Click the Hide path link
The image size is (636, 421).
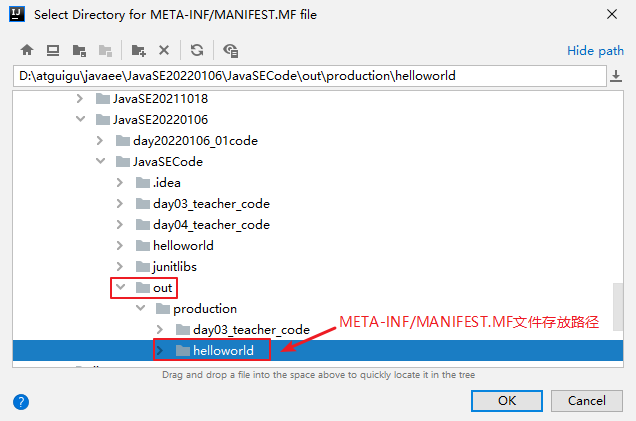point(595,51)
